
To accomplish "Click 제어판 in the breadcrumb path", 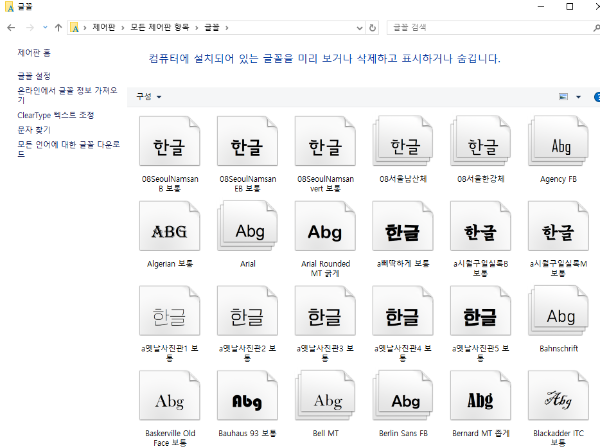I will click(x=103, y=28).
